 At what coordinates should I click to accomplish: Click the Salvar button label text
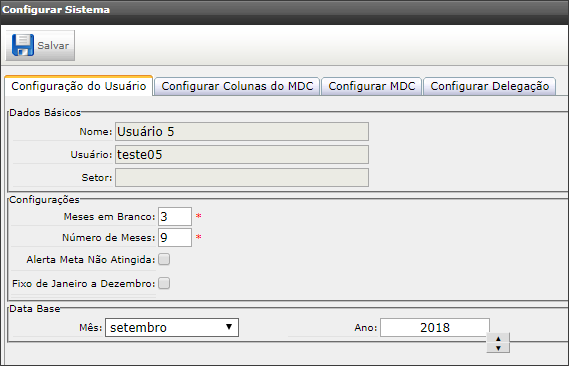pos(53,46)
